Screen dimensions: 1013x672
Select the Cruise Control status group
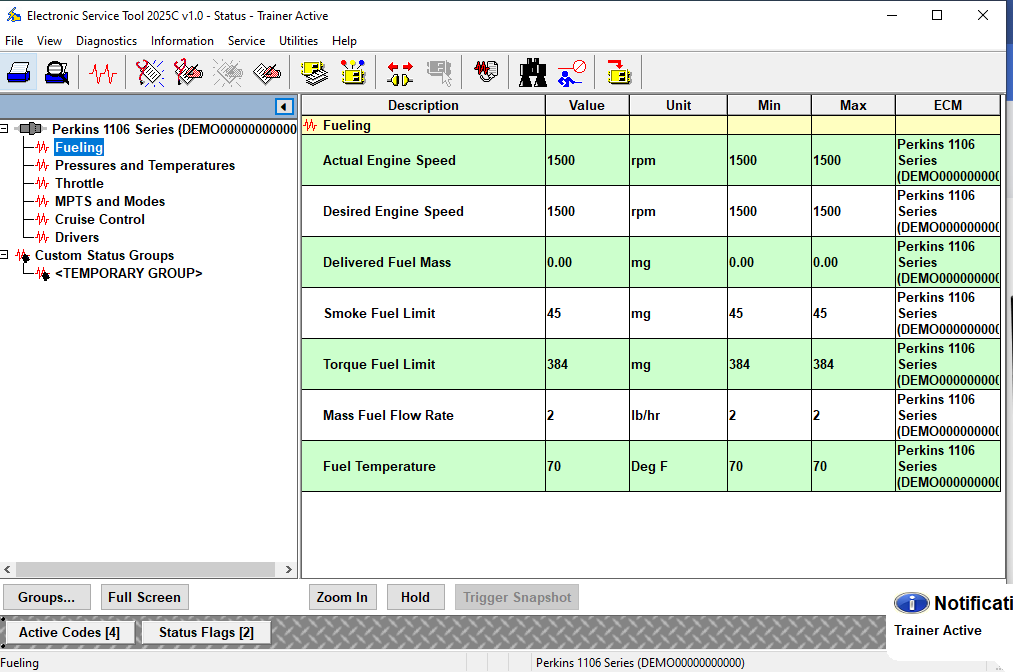pos(99,219)
